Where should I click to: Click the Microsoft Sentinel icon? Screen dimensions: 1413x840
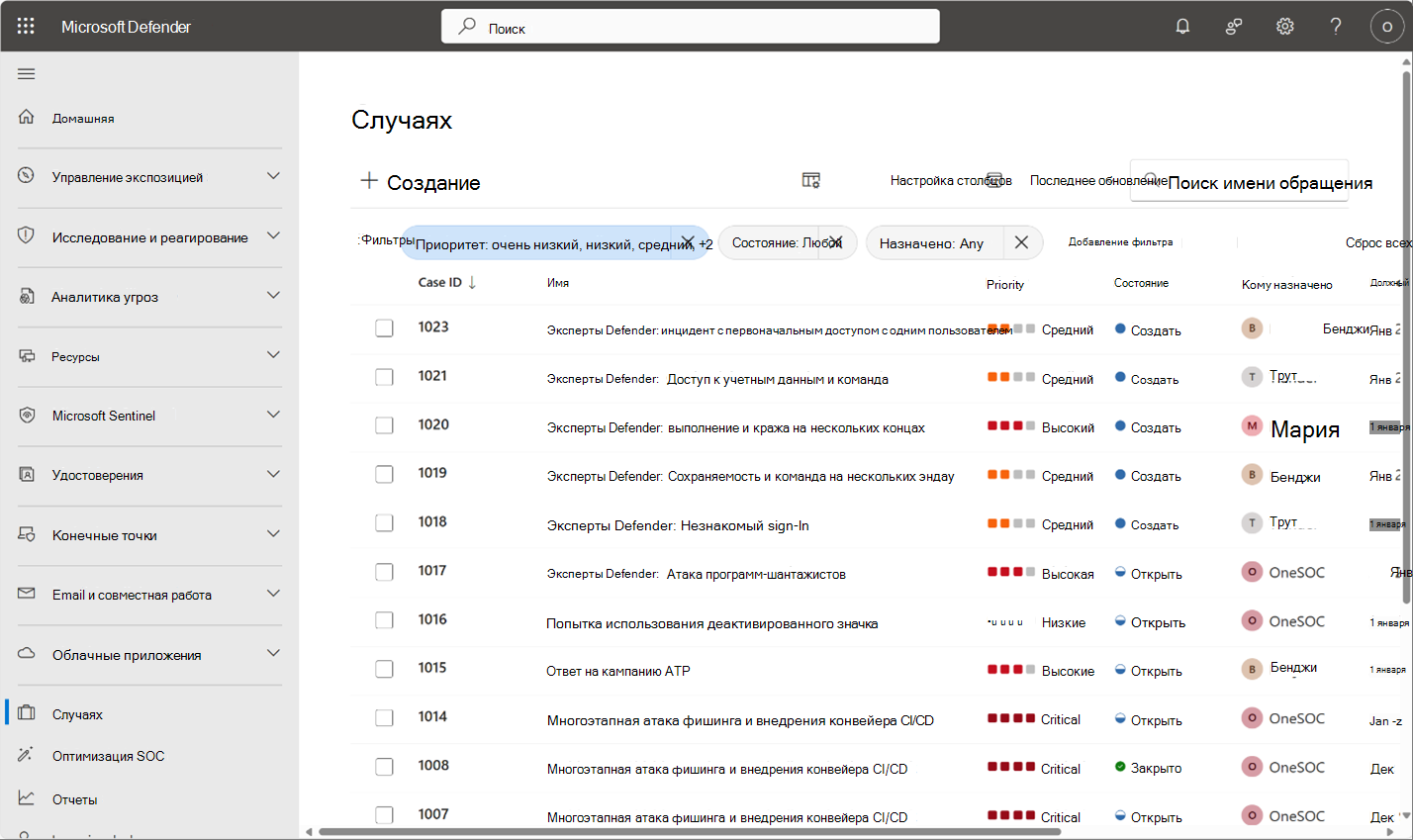27,416
